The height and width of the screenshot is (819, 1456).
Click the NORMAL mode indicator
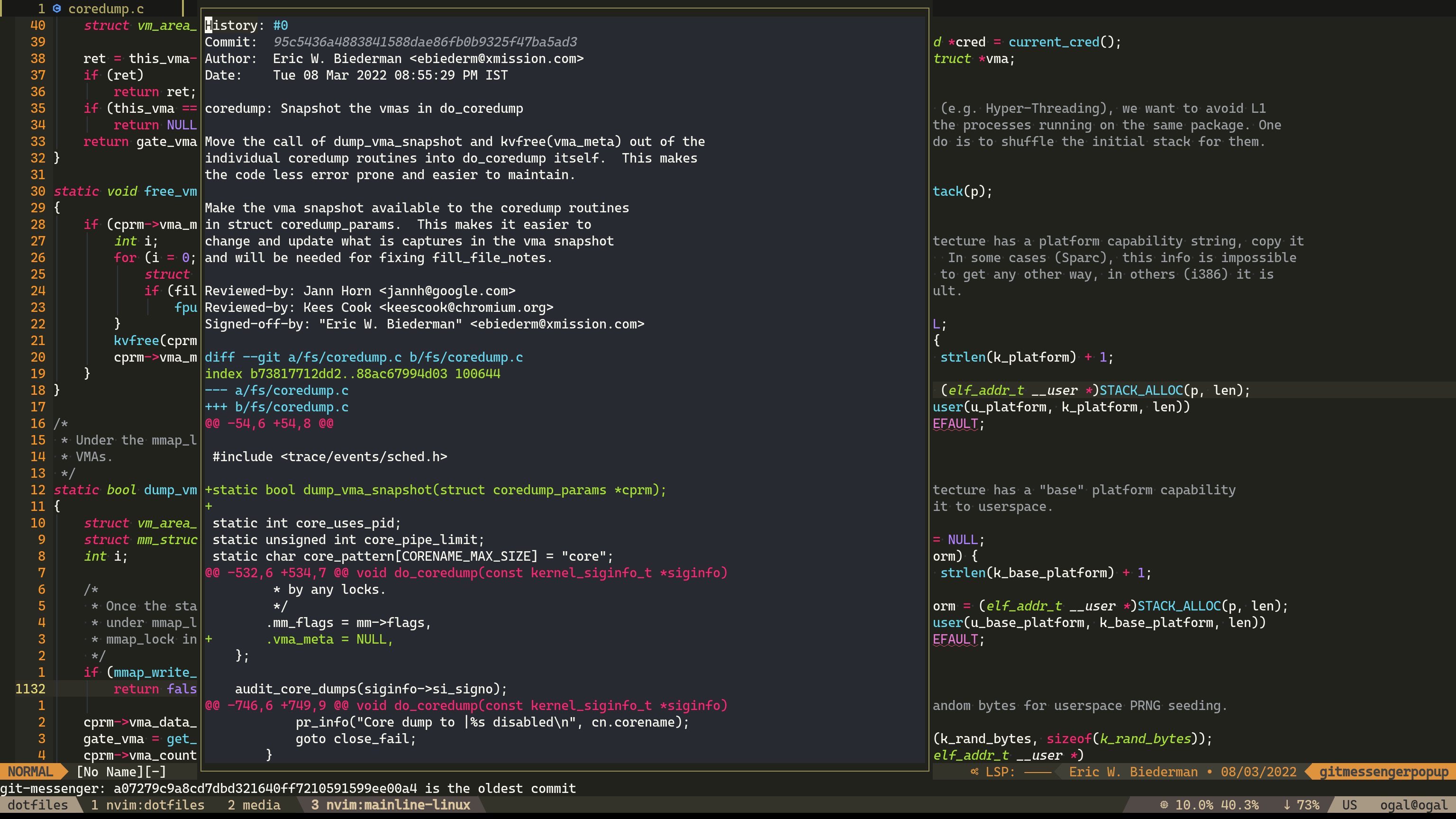point(30,772)
